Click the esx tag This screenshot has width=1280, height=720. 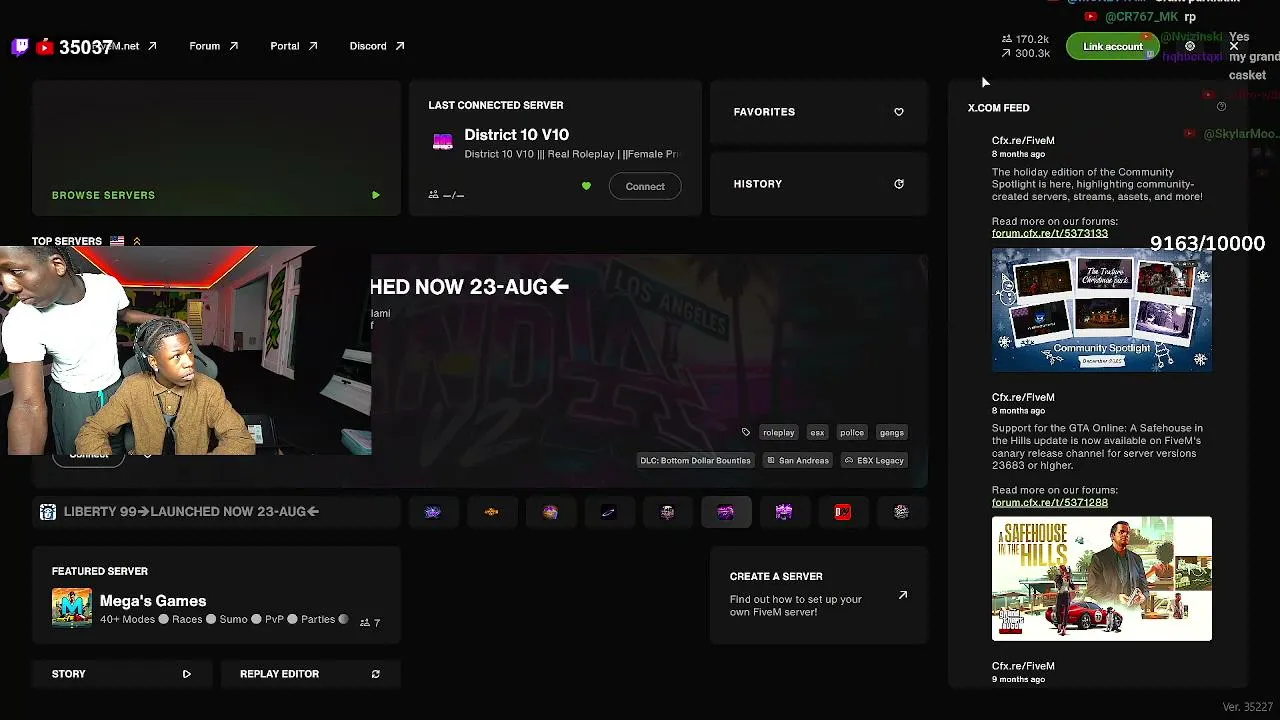tap(817, 433)
